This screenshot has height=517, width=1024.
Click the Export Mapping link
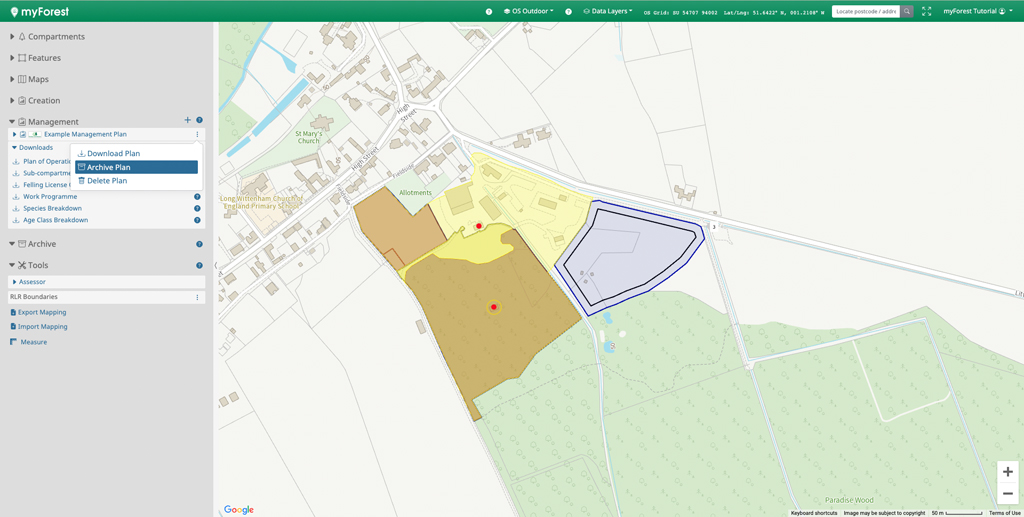coord(42,312)
